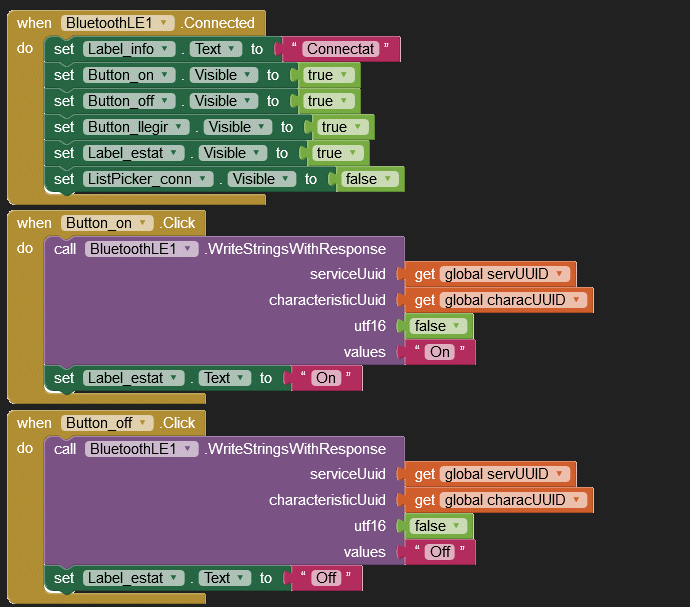Toggle the true value for Button_llegir Visible
The height and width of the screenshot is (607, 690).
coord(338,127)
